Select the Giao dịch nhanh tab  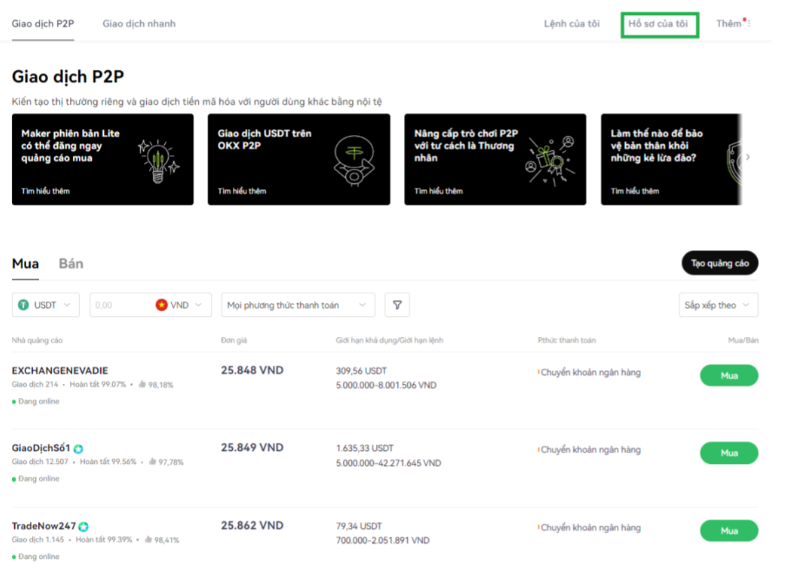[x=139, y=23]
